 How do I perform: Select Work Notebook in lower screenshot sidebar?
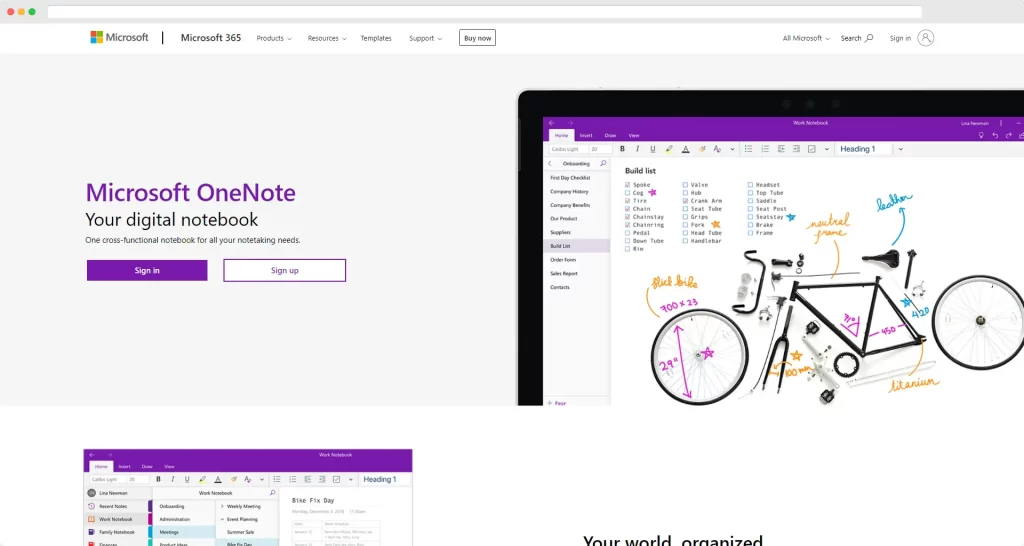117,519
